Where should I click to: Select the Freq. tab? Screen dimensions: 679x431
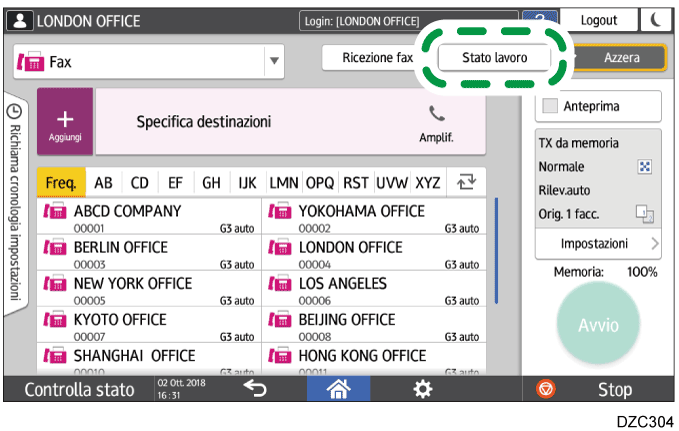point(61,183)
